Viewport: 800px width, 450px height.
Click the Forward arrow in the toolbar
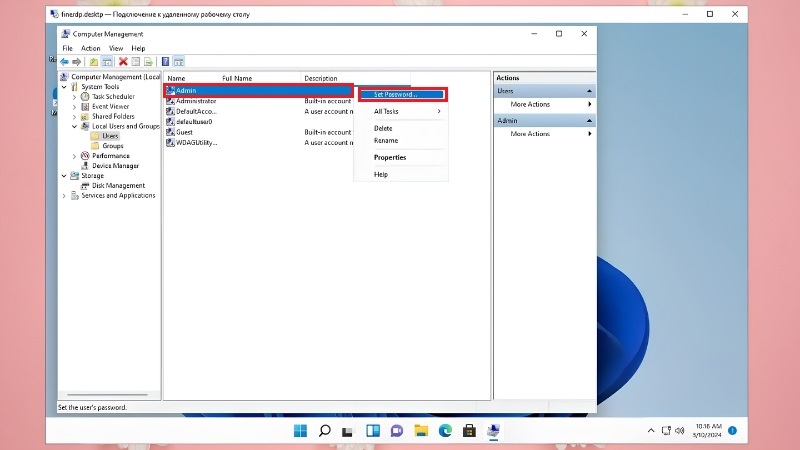click(x=77, y=62)
